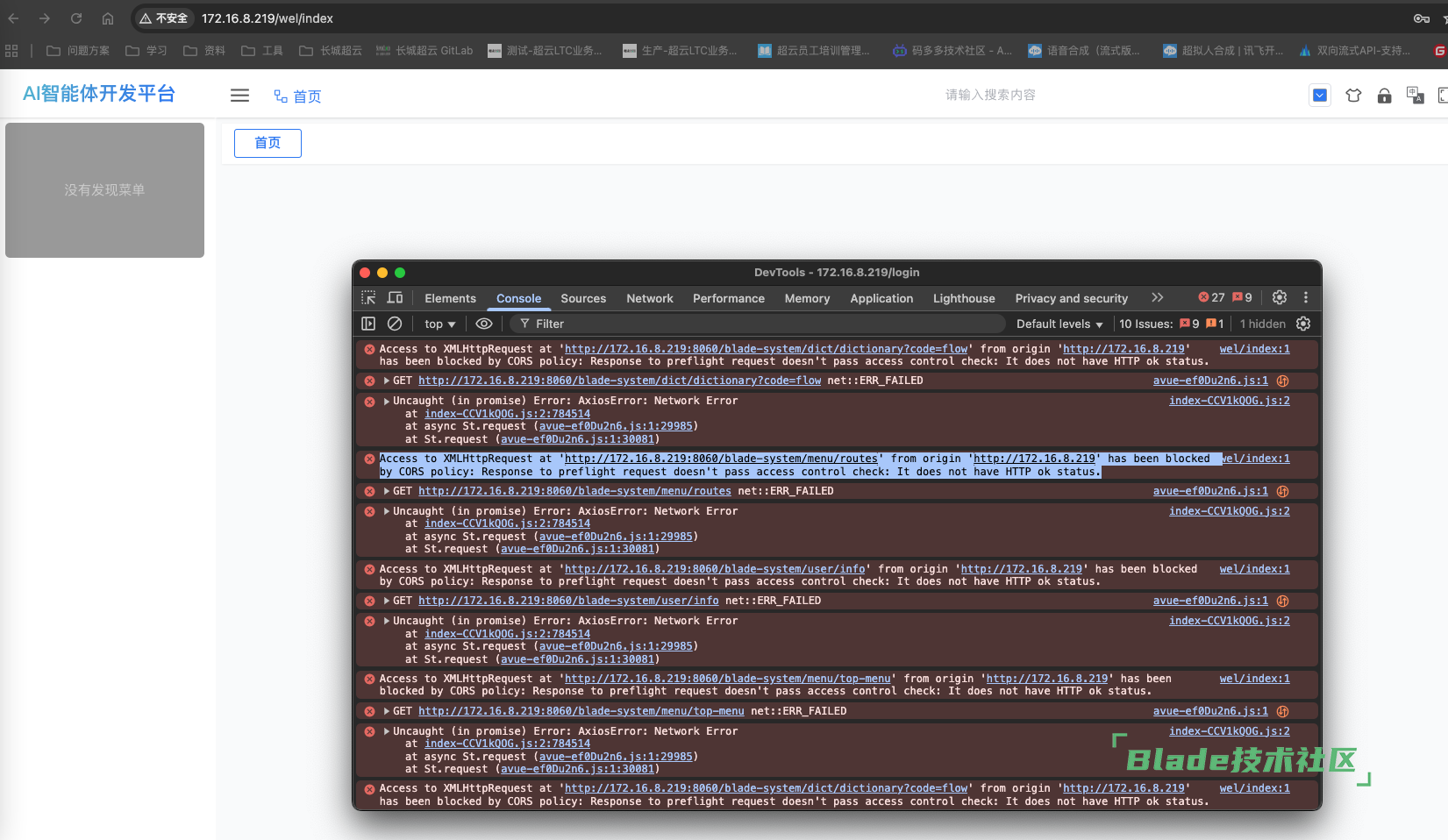Switch to the Application tab
This screenshot has width=1448, height=840.
[x=881, y=298]
